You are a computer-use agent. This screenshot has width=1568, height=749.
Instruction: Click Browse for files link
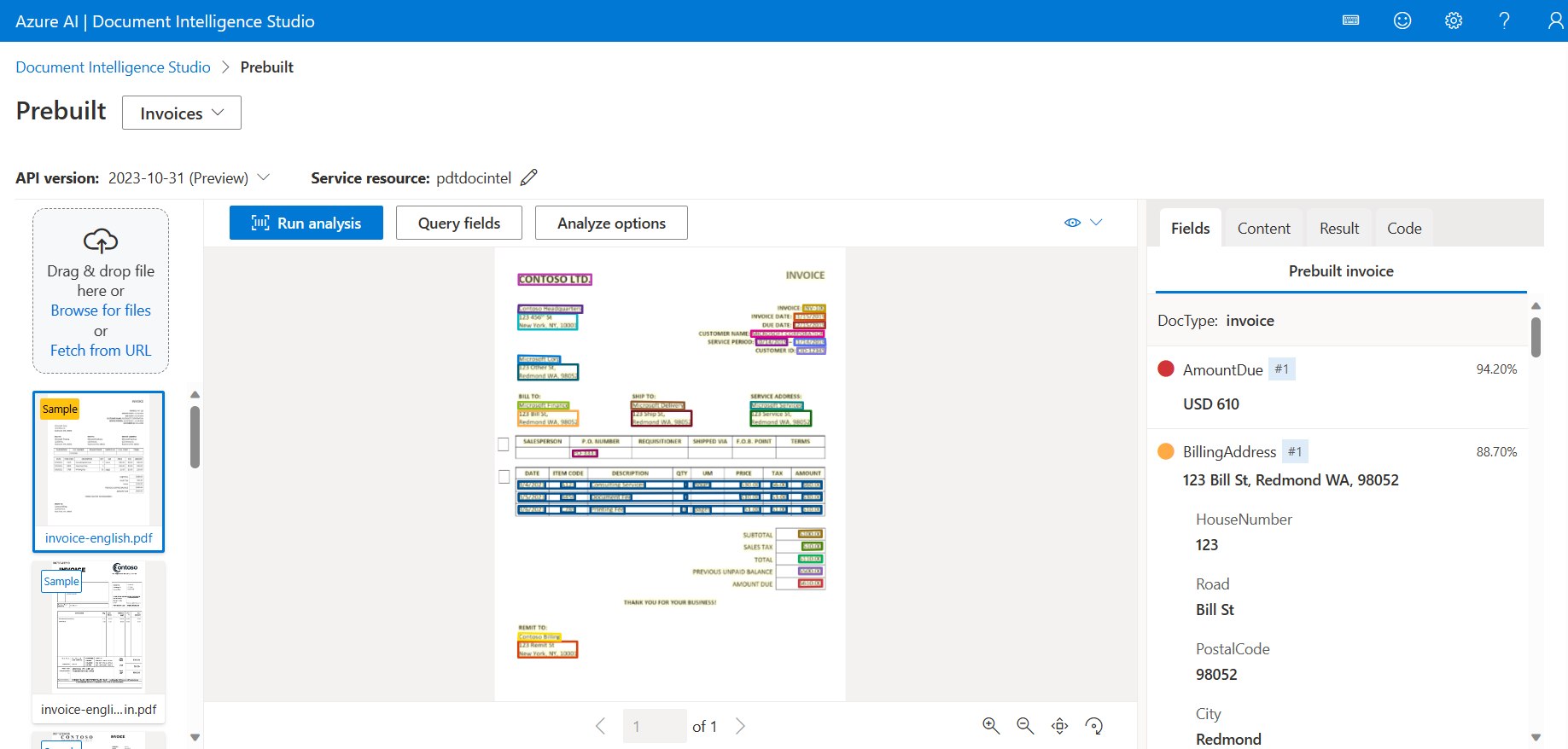[101, 311]
